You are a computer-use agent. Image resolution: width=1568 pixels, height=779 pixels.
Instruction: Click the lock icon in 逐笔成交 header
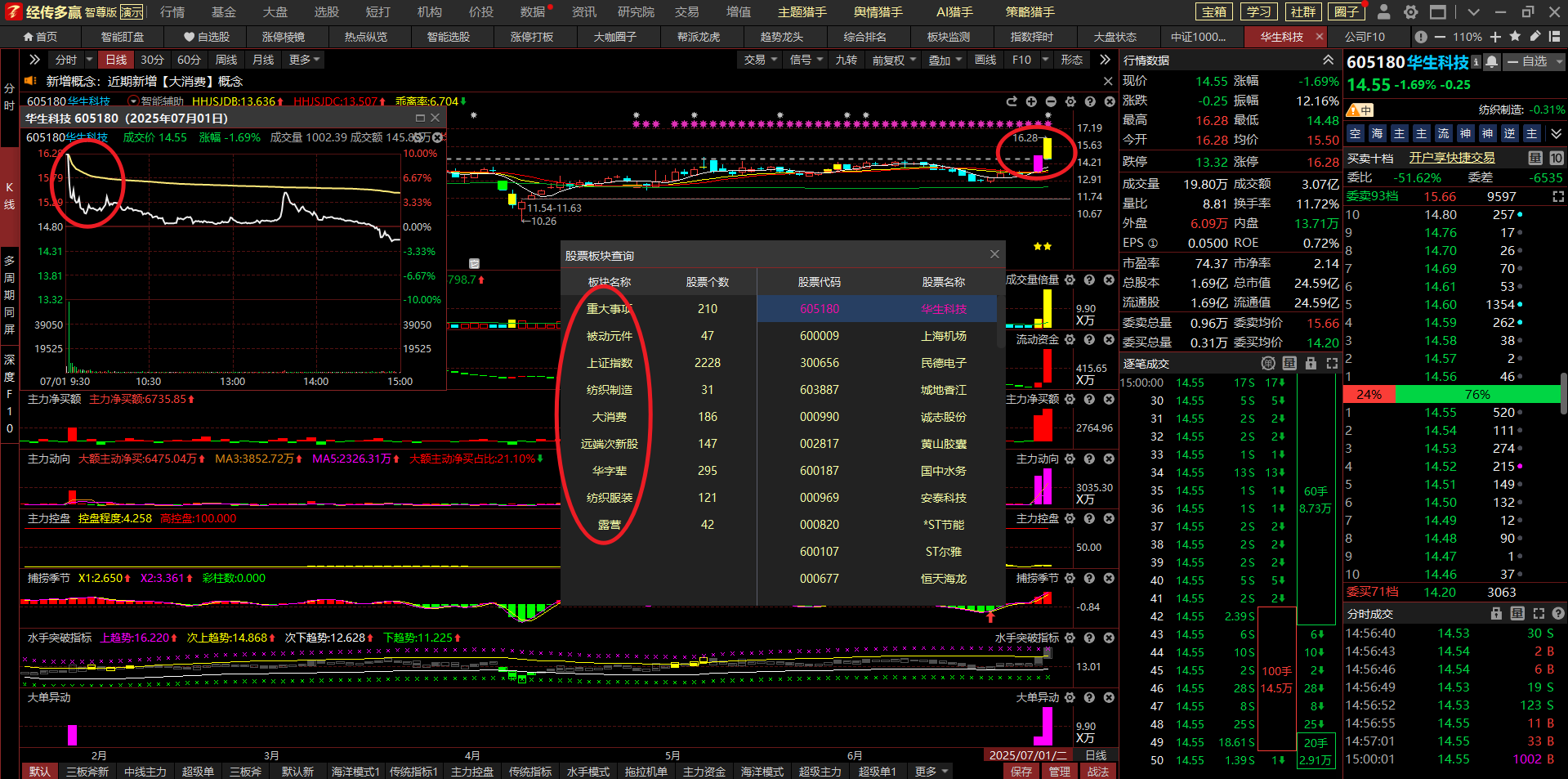1311,363
